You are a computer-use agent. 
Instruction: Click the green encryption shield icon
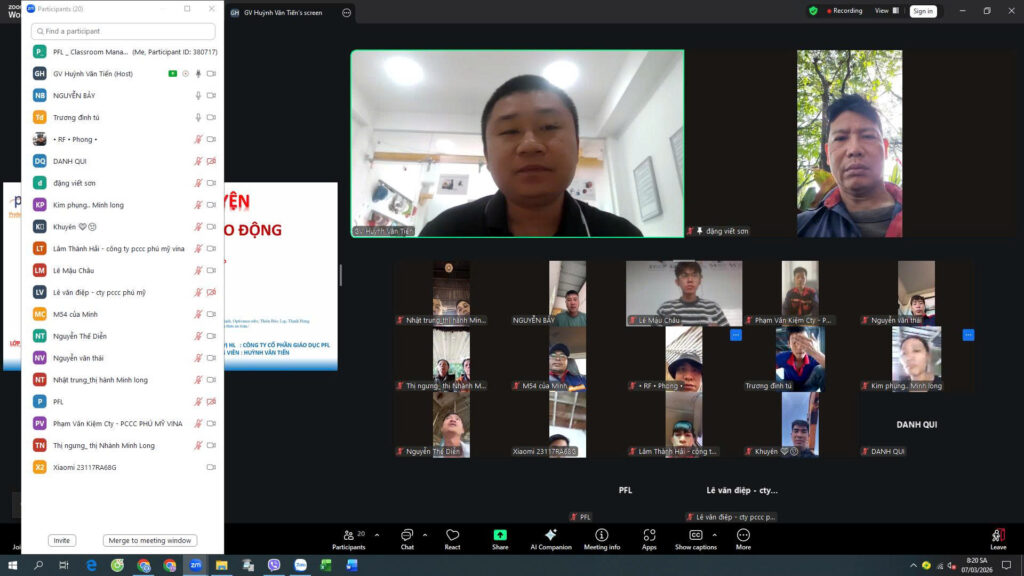click(813, 11)
